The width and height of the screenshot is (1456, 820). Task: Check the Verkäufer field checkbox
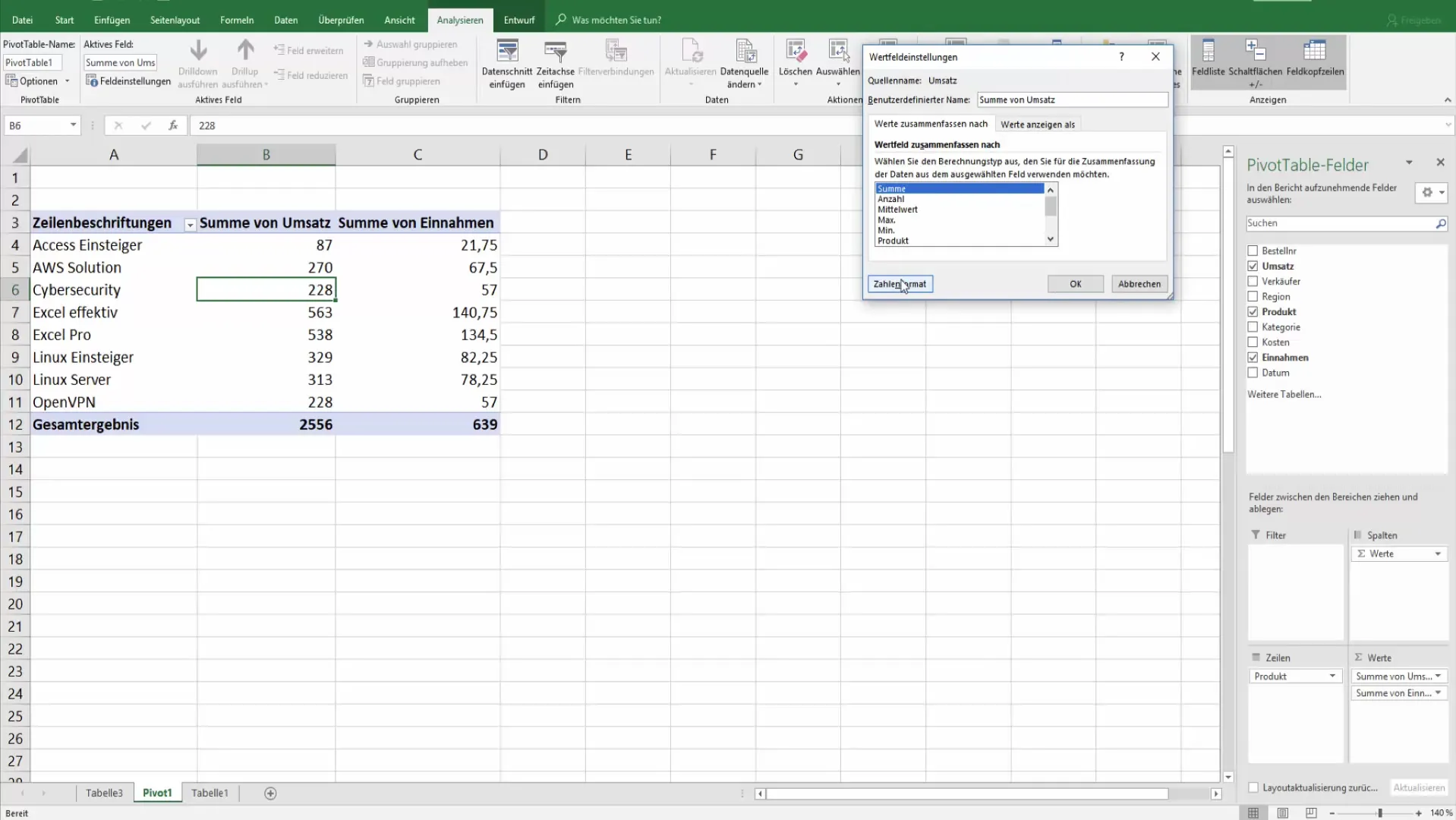tap(1253, 281)
